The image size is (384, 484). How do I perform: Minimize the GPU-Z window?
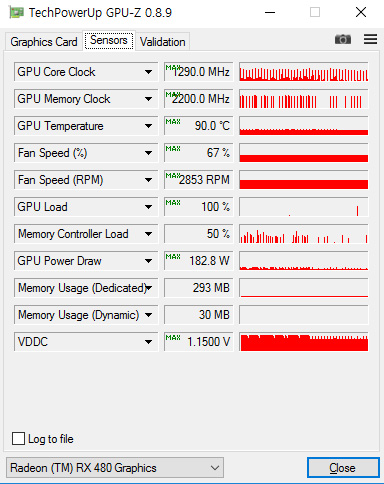click(270, 13)
